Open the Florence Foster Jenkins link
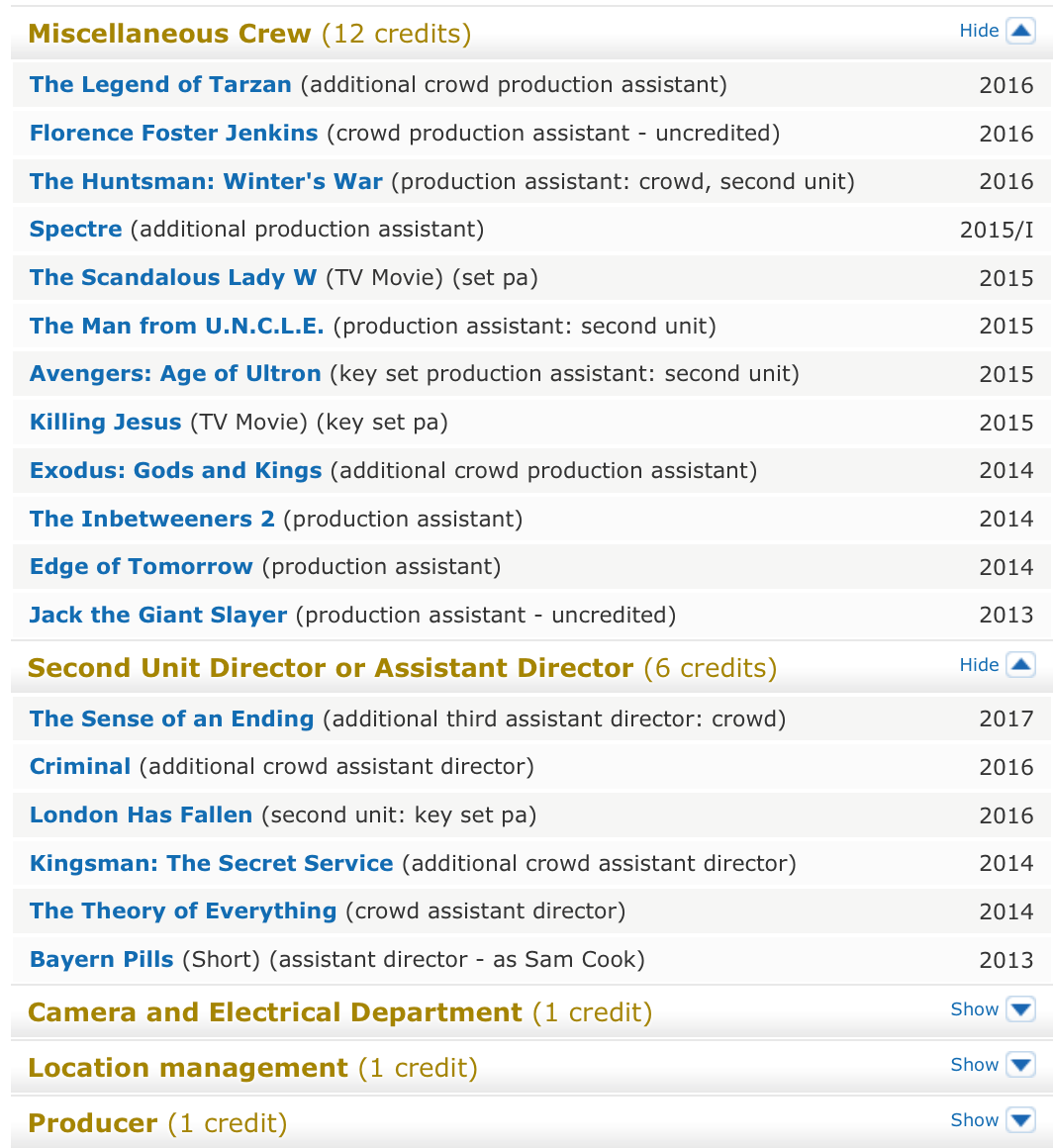The height and width of the screenshot is (1148, 1053). tap(173, 134)
